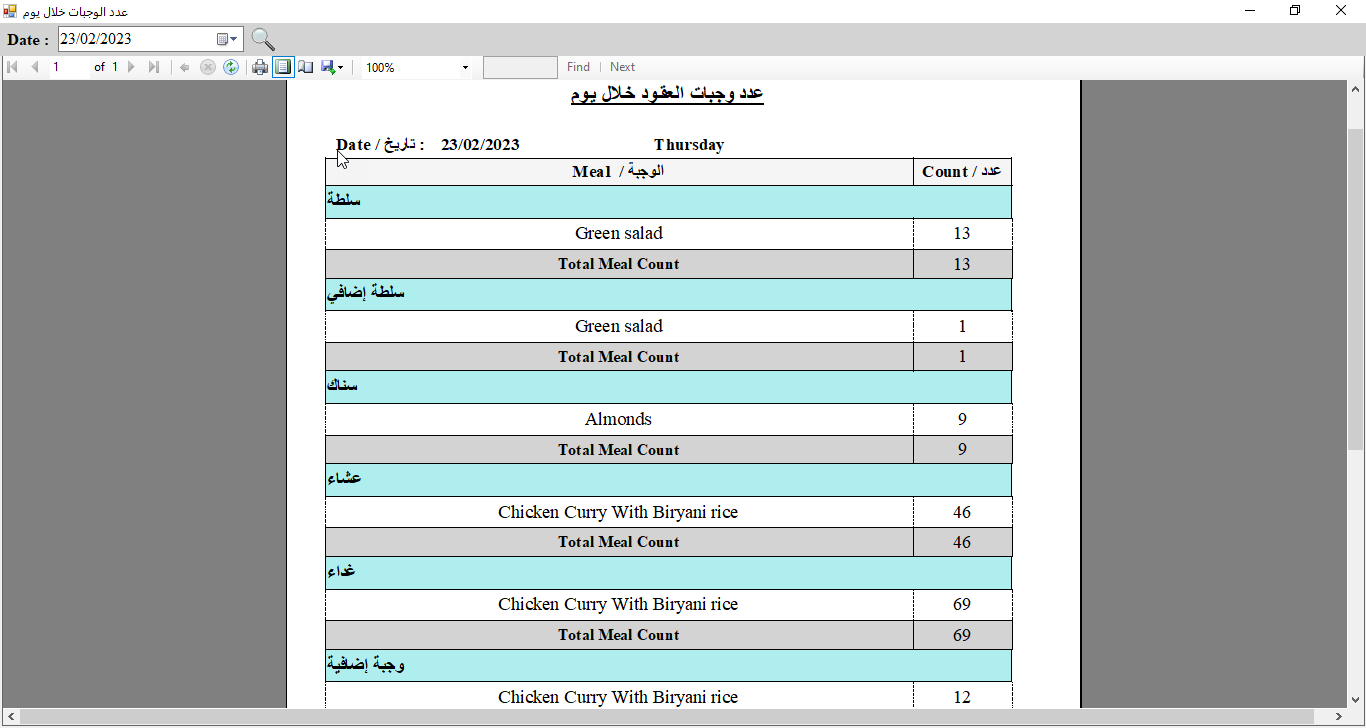Go to the next report page
This screenshot has height=728, width=1366.
[131, 67]
